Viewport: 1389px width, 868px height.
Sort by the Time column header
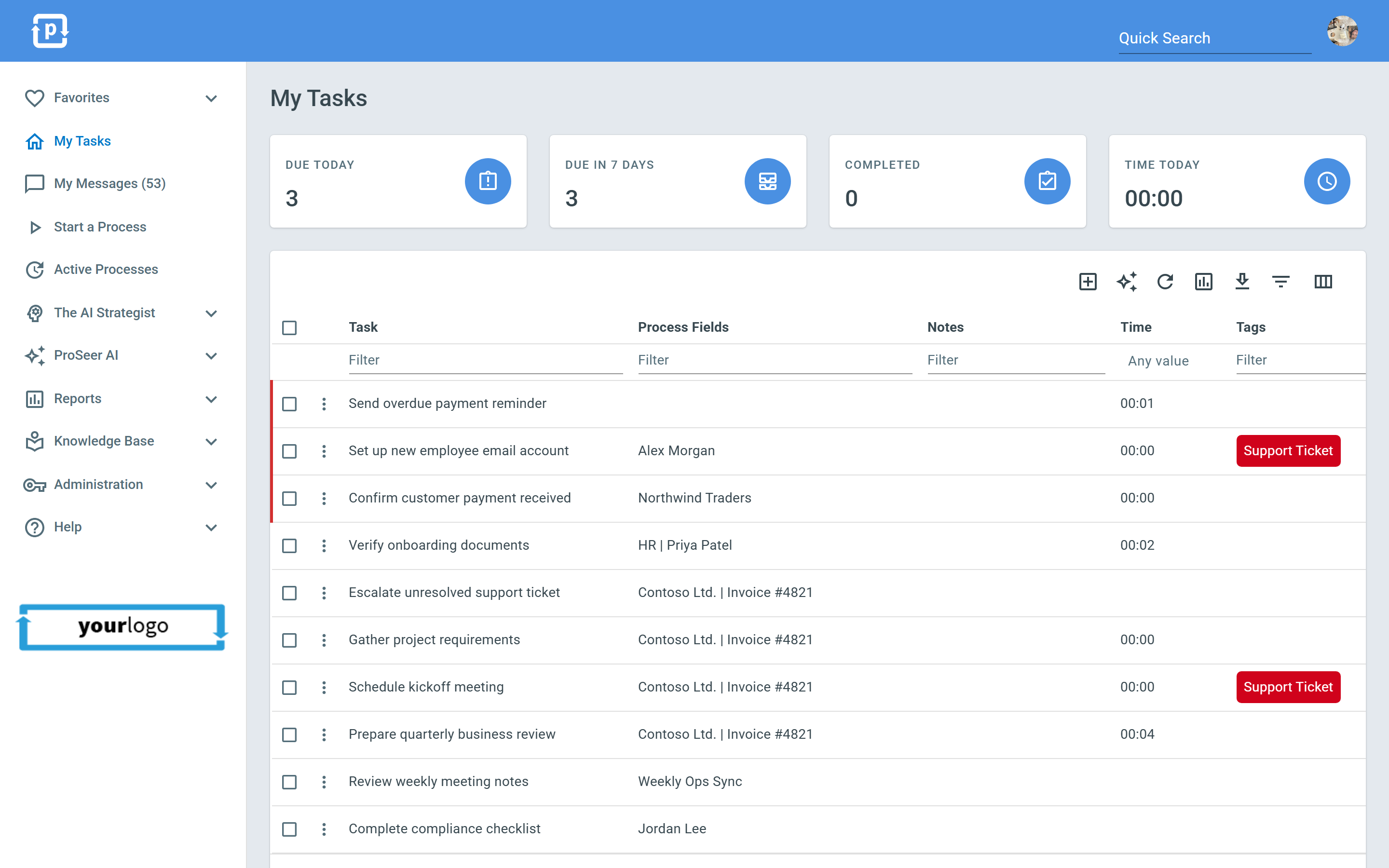coord(1136,327)
